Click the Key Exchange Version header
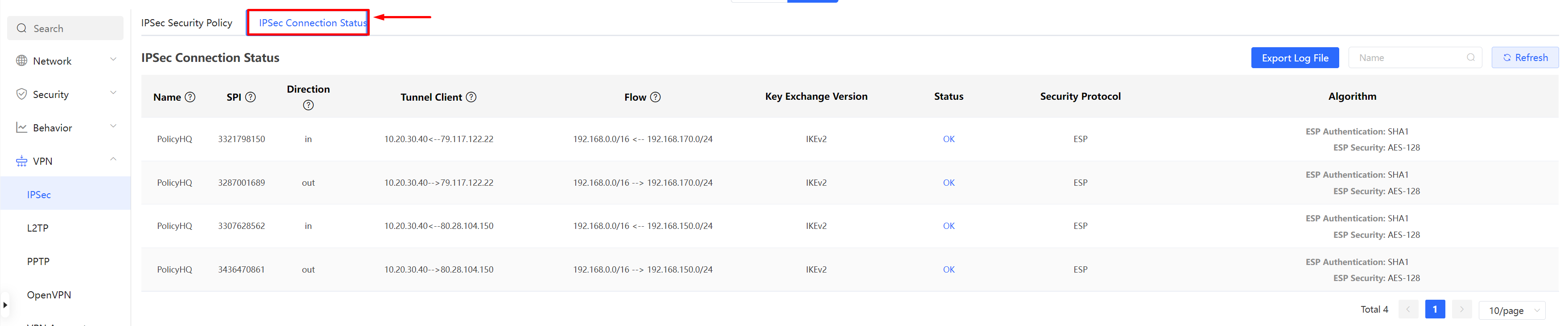The width and height of the screenshot is (1568, 326). pyautogui.click(x=816, y=97)
